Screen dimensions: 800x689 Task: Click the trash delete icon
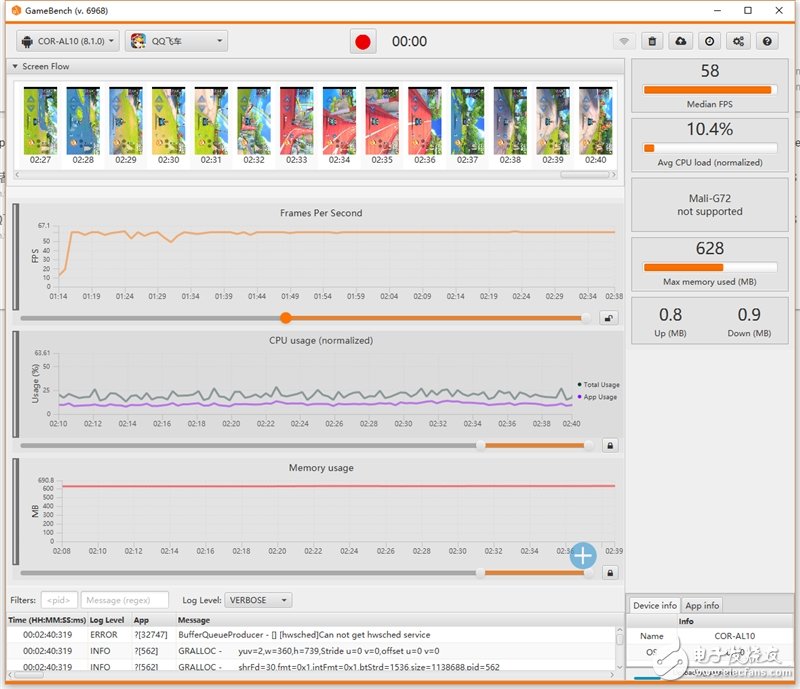point(652,41)
